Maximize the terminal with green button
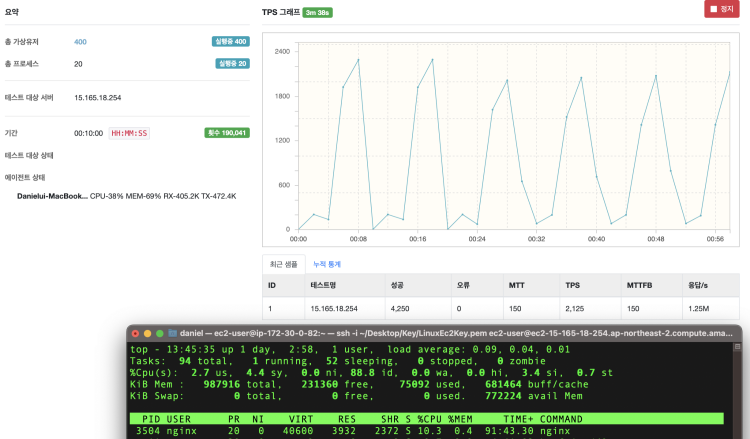This screenshot has height=439, width=750. coord(158,333)
